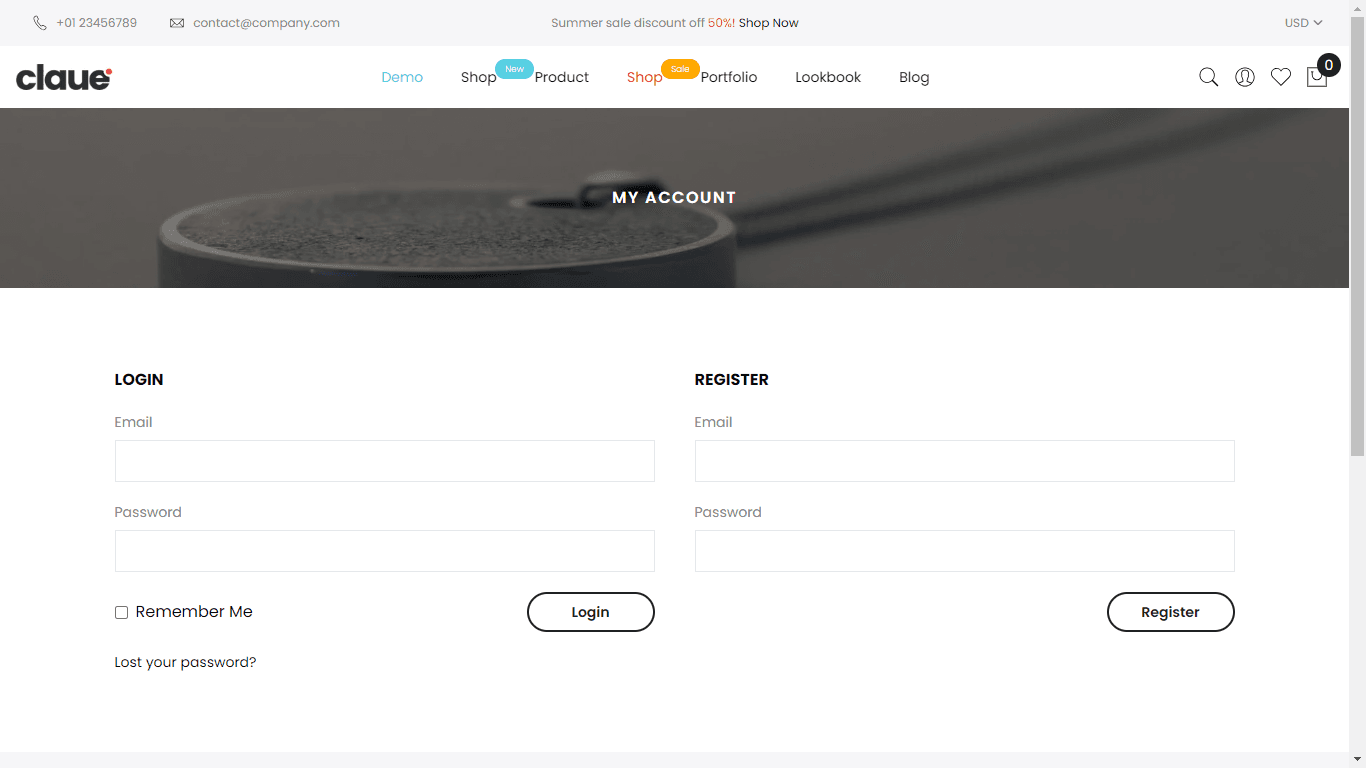Focus the Register Password input field
Image resolution: width=1366 pixels, height=768 pixels.
click(x=965, y=551)
